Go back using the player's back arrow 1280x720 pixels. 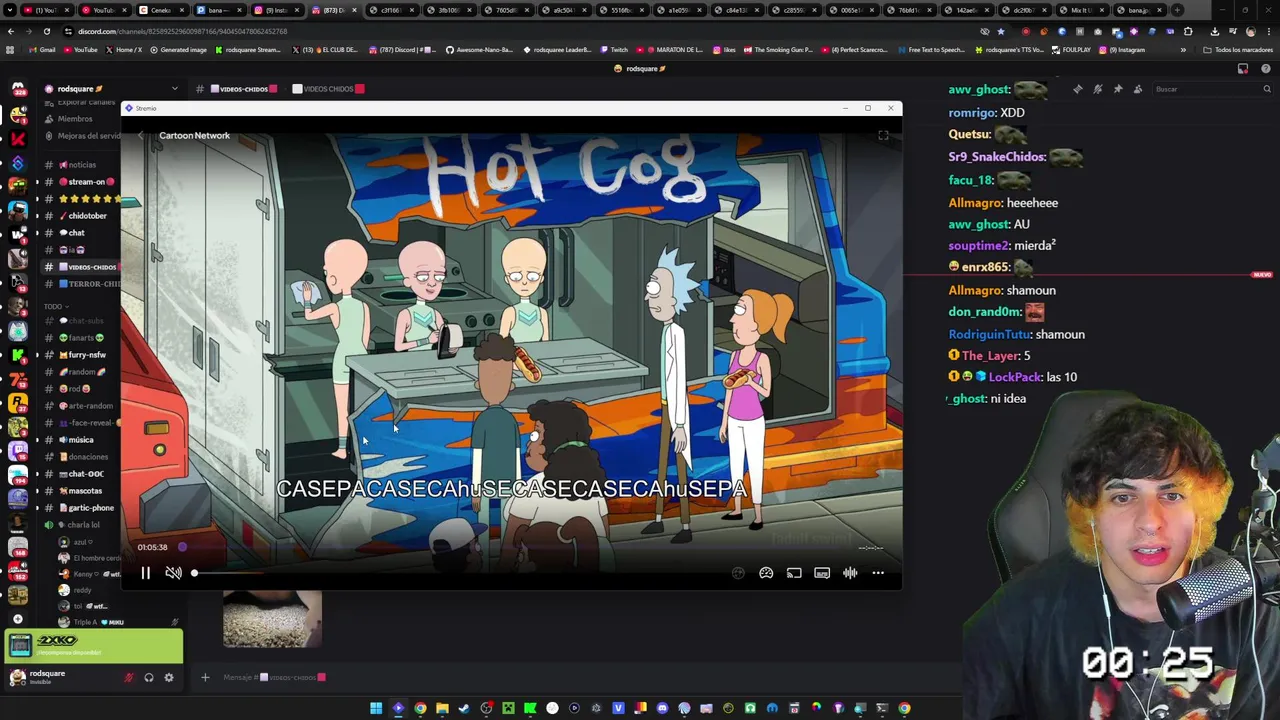point(141,135)
